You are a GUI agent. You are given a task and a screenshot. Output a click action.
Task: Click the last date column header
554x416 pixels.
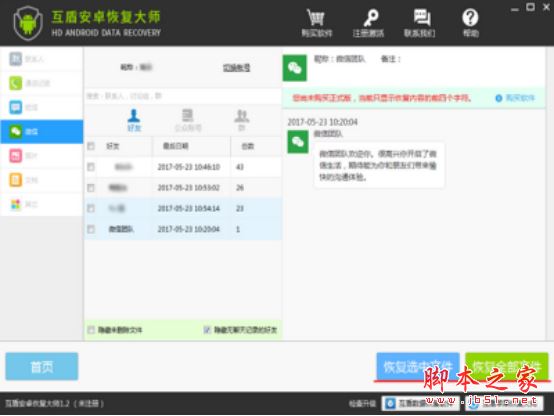pyautogui.click(x=191, y=146)
